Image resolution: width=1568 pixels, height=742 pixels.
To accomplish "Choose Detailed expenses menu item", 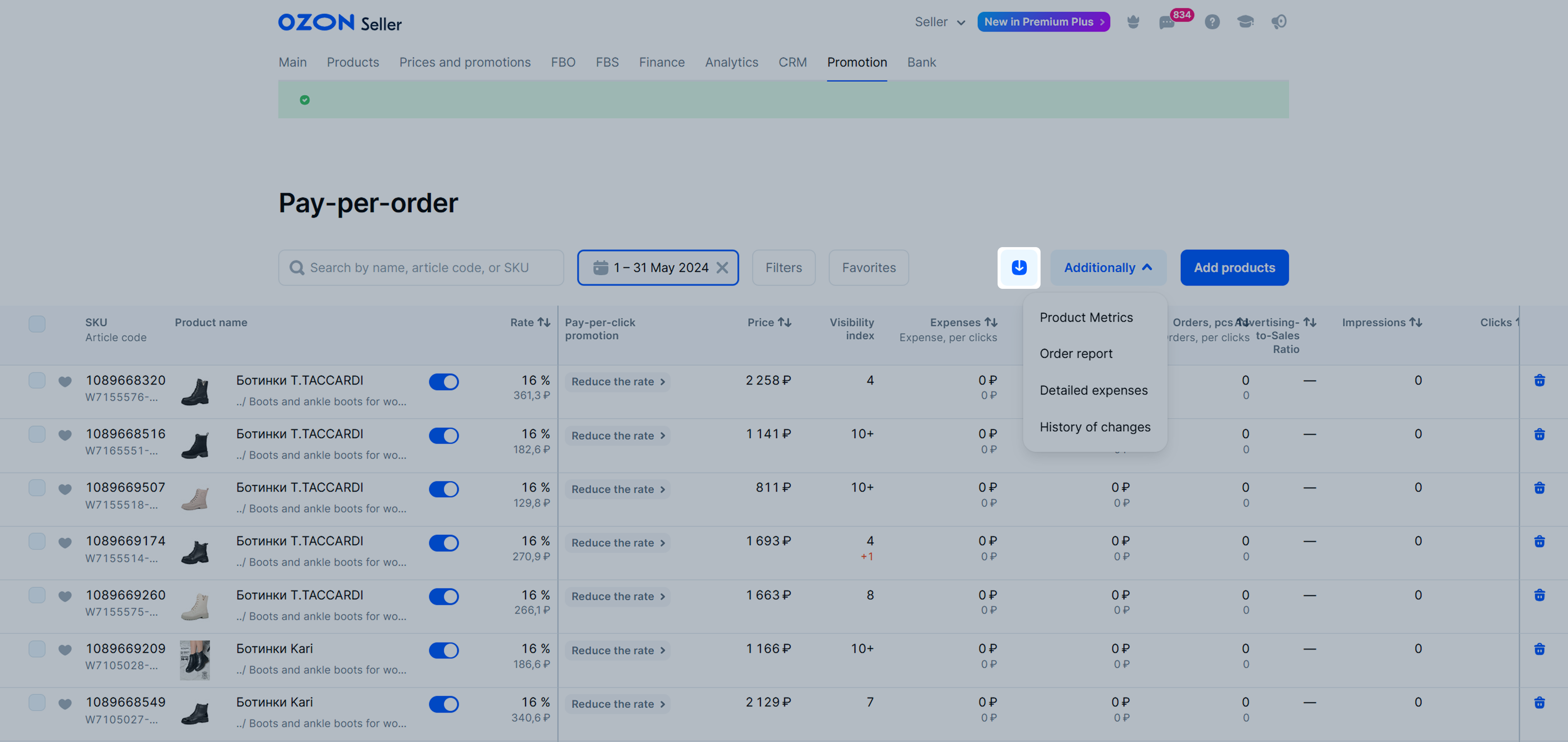I will tap(1094, 390).
